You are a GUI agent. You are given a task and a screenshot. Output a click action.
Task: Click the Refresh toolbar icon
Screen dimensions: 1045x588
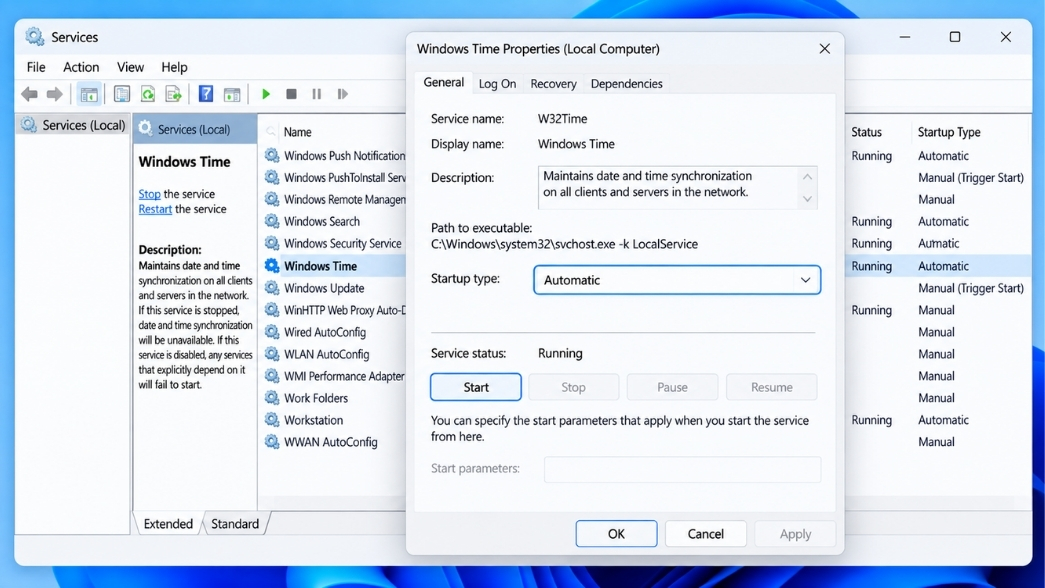point(147,94)
